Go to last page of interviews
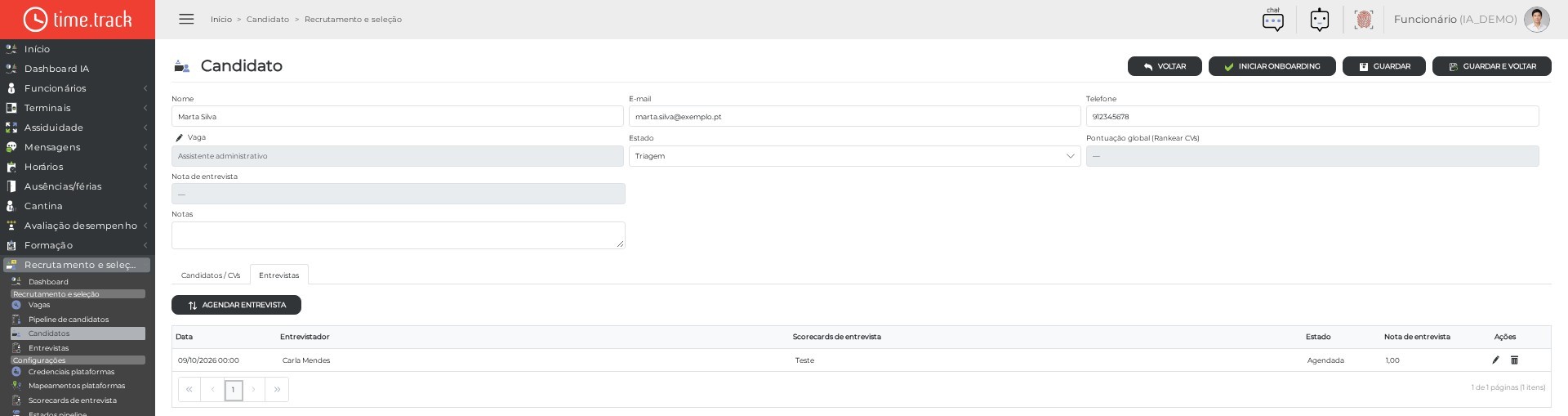 tap(278, 390)
